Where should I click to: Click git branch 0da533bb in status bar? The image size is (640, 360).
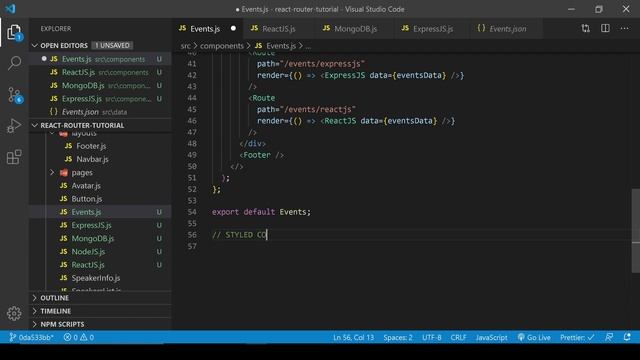point(31,337)
